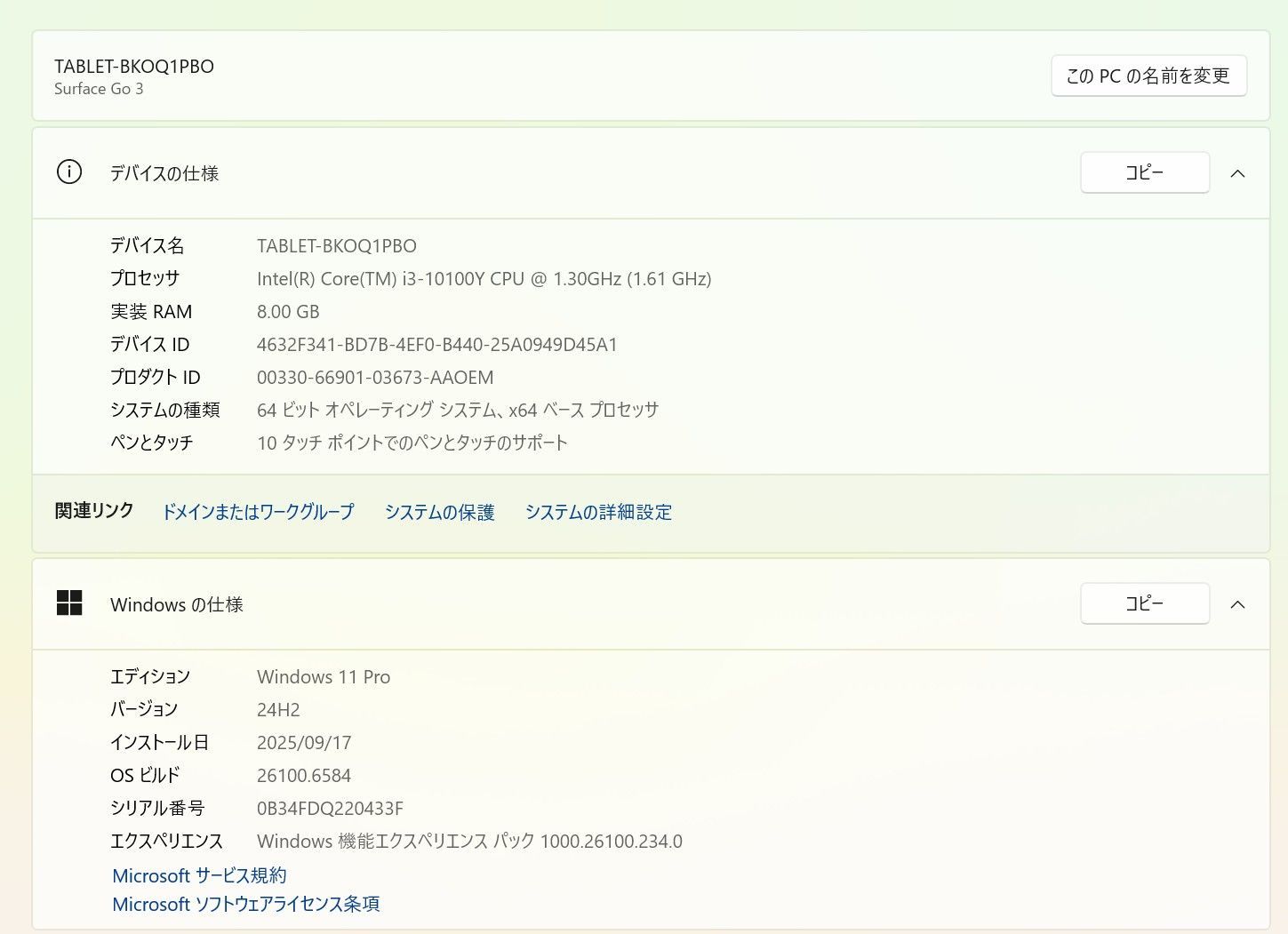The image size is (1288, 934).
Task: Click the Windows logo icon beside Windows の仕様
Action: tap(69, 603)
